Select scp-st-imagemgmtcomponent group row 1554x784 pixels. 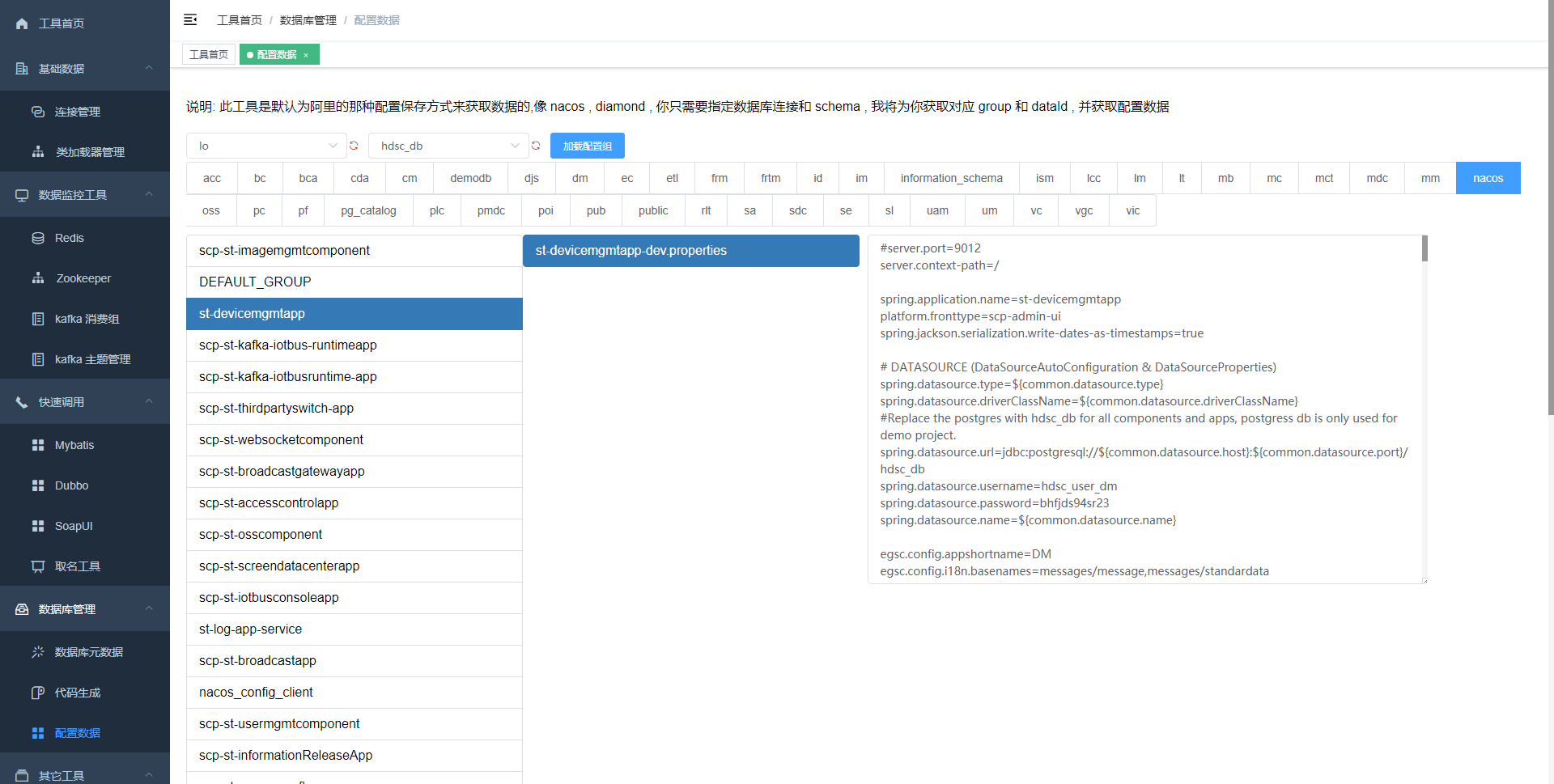pos(355,251)
